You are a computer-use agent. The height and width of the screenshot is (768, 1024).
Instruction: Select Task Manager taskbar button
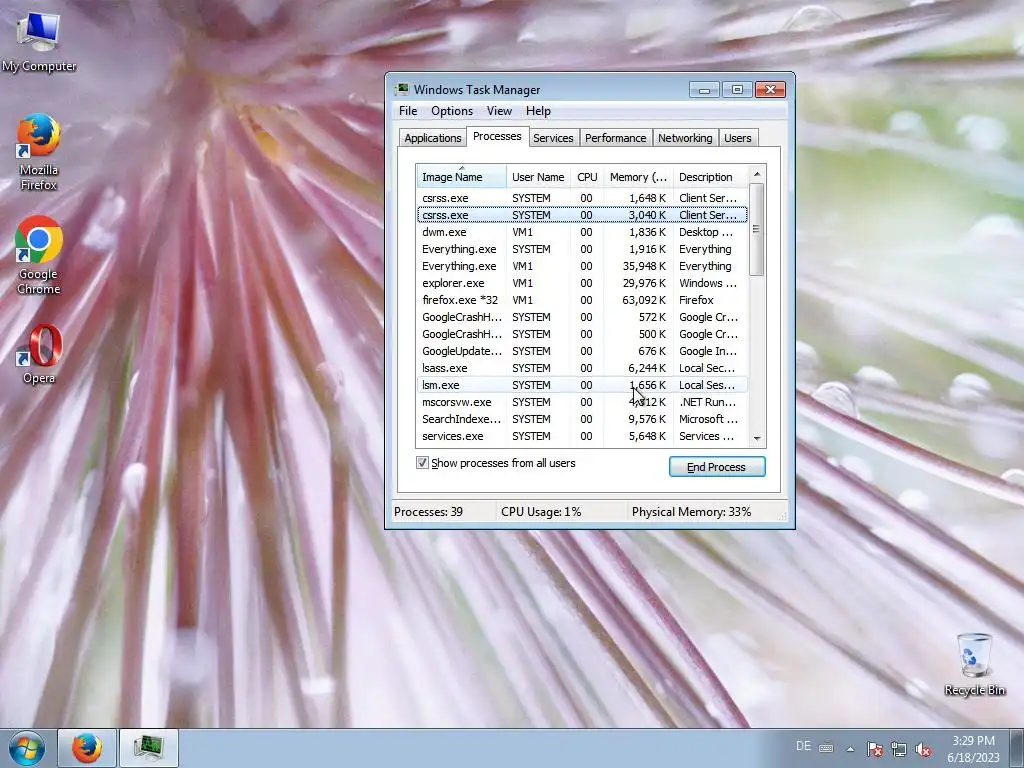pos(149,748)
